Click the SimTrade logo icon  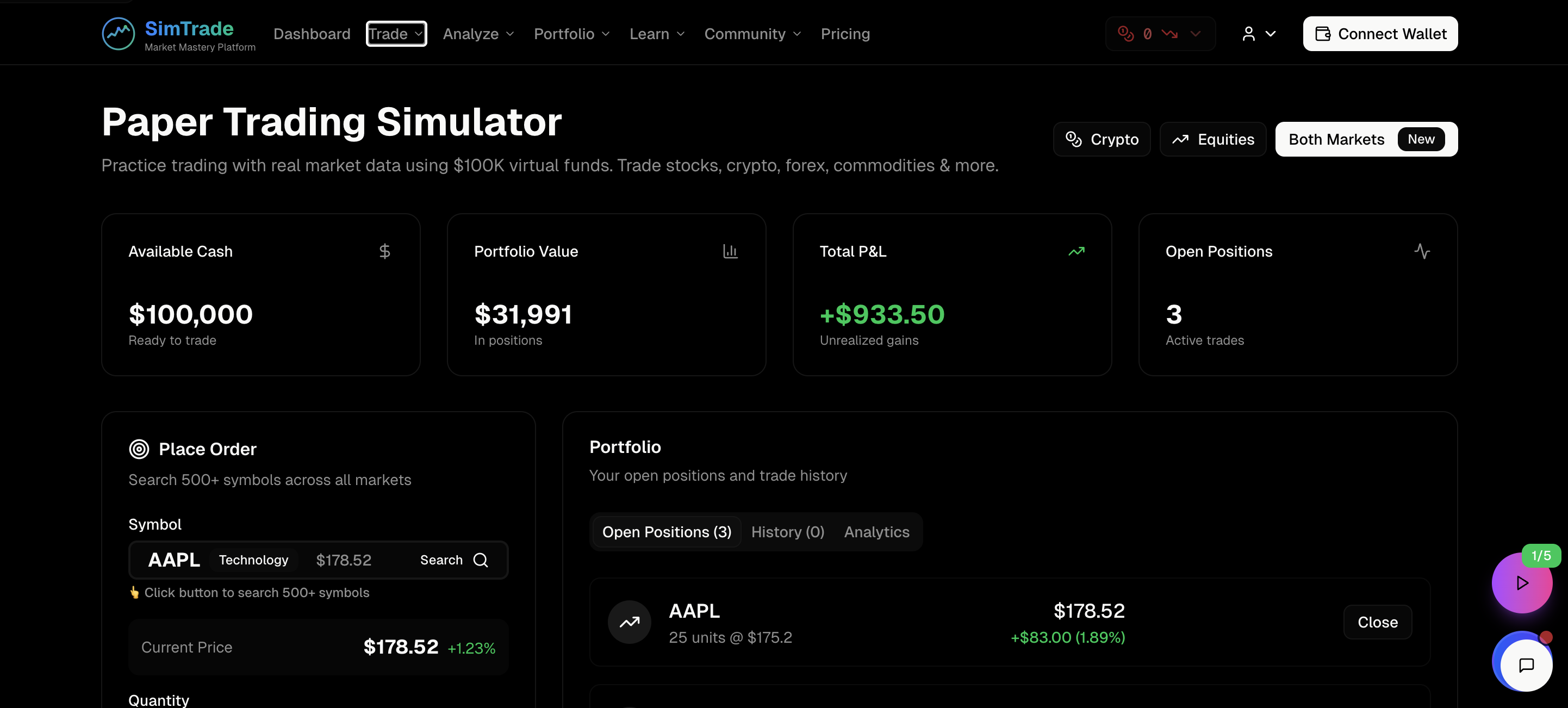(x=118, y=34)
